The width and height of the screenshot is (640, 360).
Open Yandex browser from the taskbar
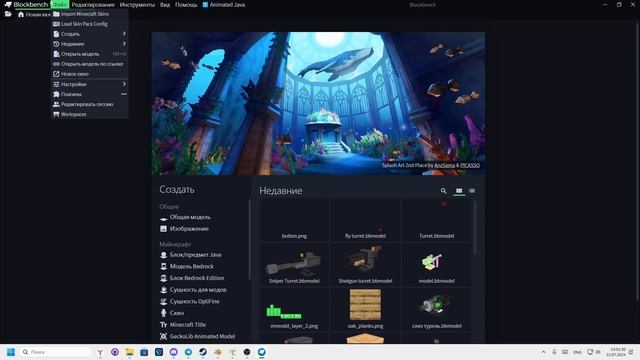(x=100, y=352)
